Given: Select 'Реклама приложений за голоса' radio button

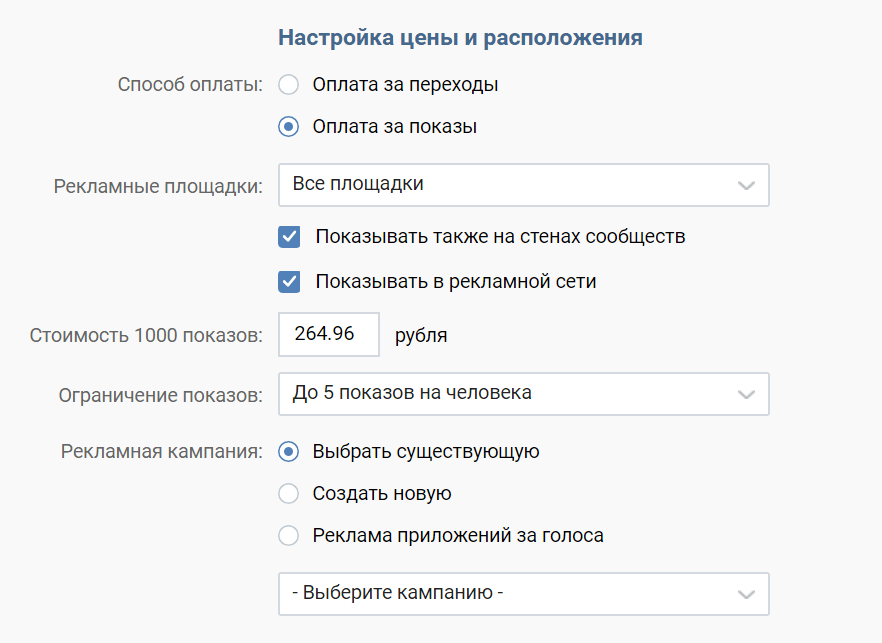Looking at the screenshot, I should point(289,536).
